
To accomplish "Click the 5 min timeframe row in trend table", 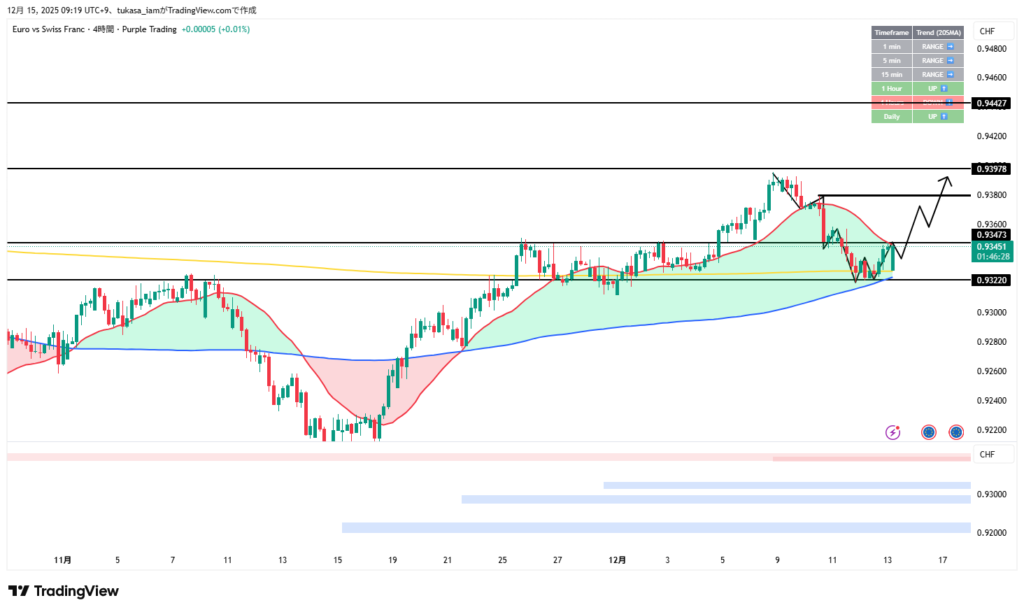I will click(889, 61).
